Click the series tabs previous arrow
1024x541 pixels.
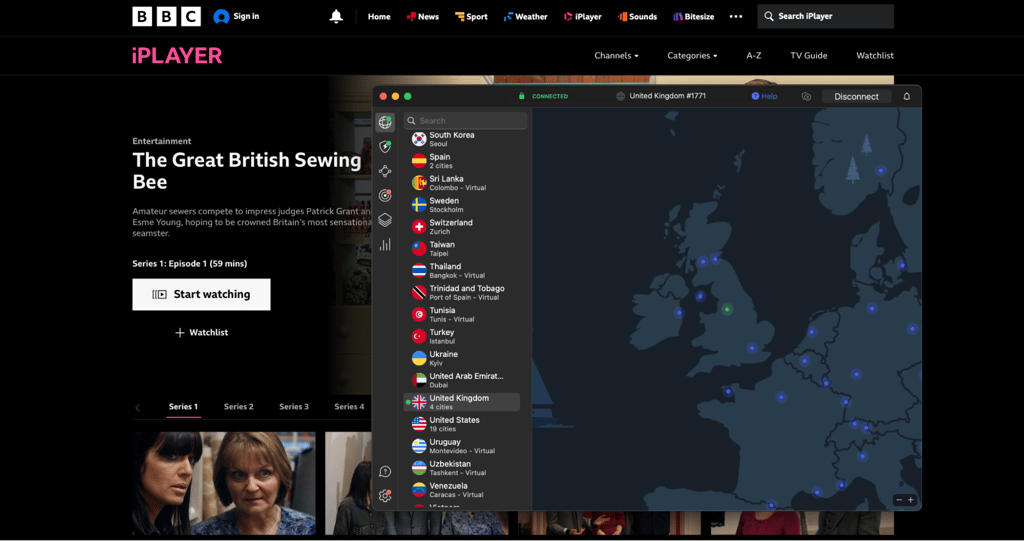(x=137, y=408)
